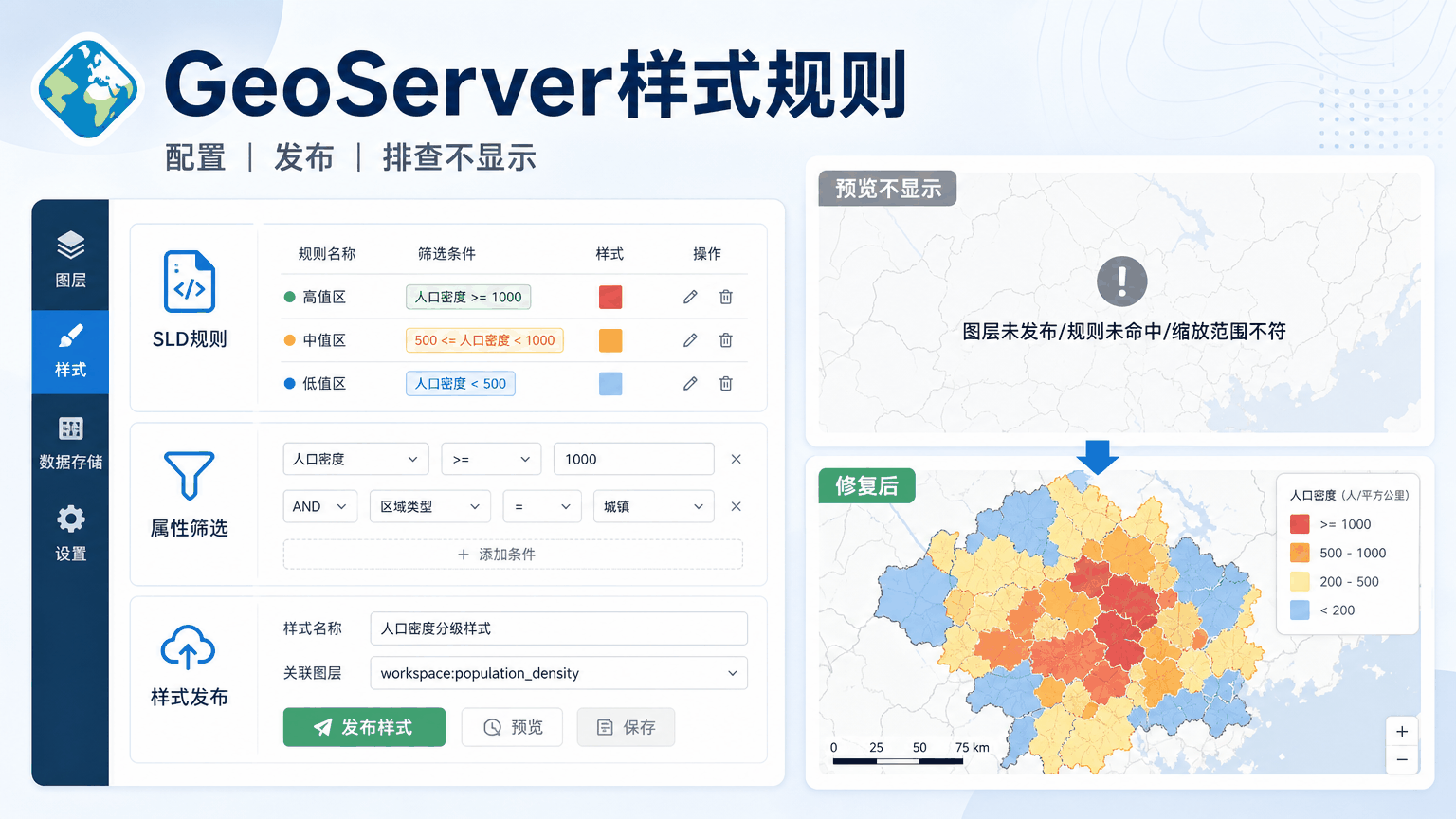This screenshot has width=1456, height=819.
Task: Open the 人口密度 attribute dropdown
Action: point(355,459)
